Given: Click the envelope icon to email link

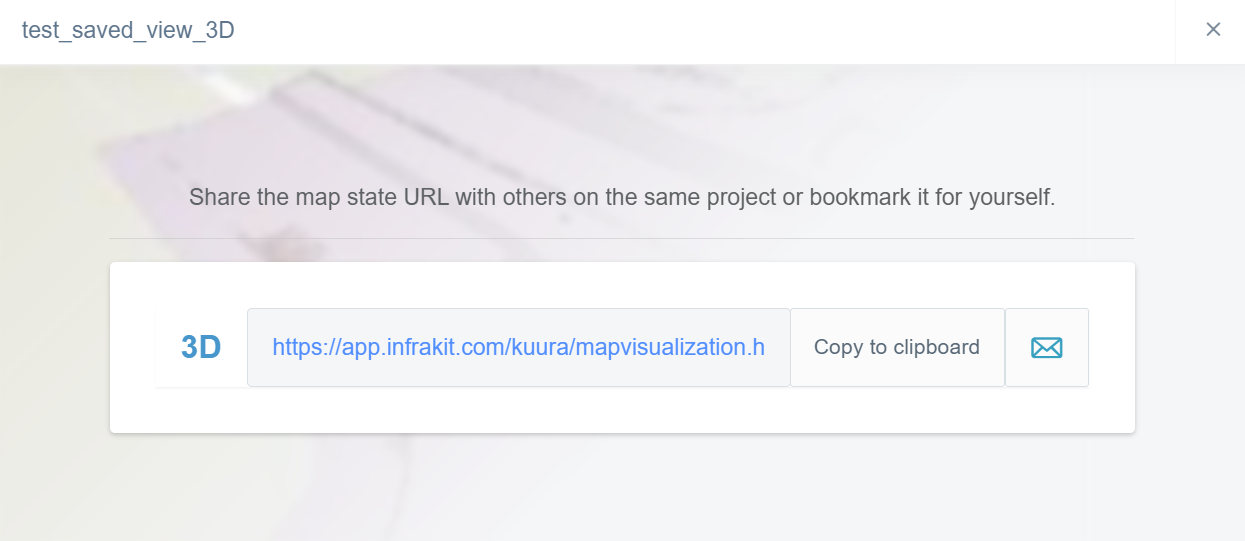Looking at the screenshot, I should point(1046,347).
